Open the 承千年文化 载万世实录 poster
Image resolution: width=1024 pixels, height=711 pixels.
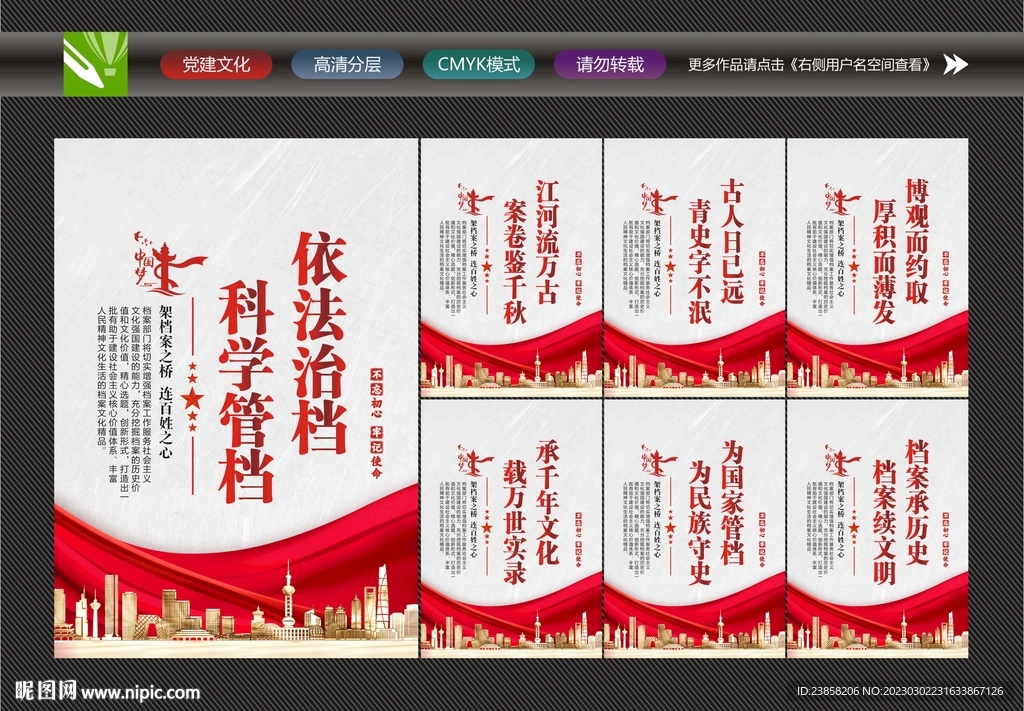511,528
